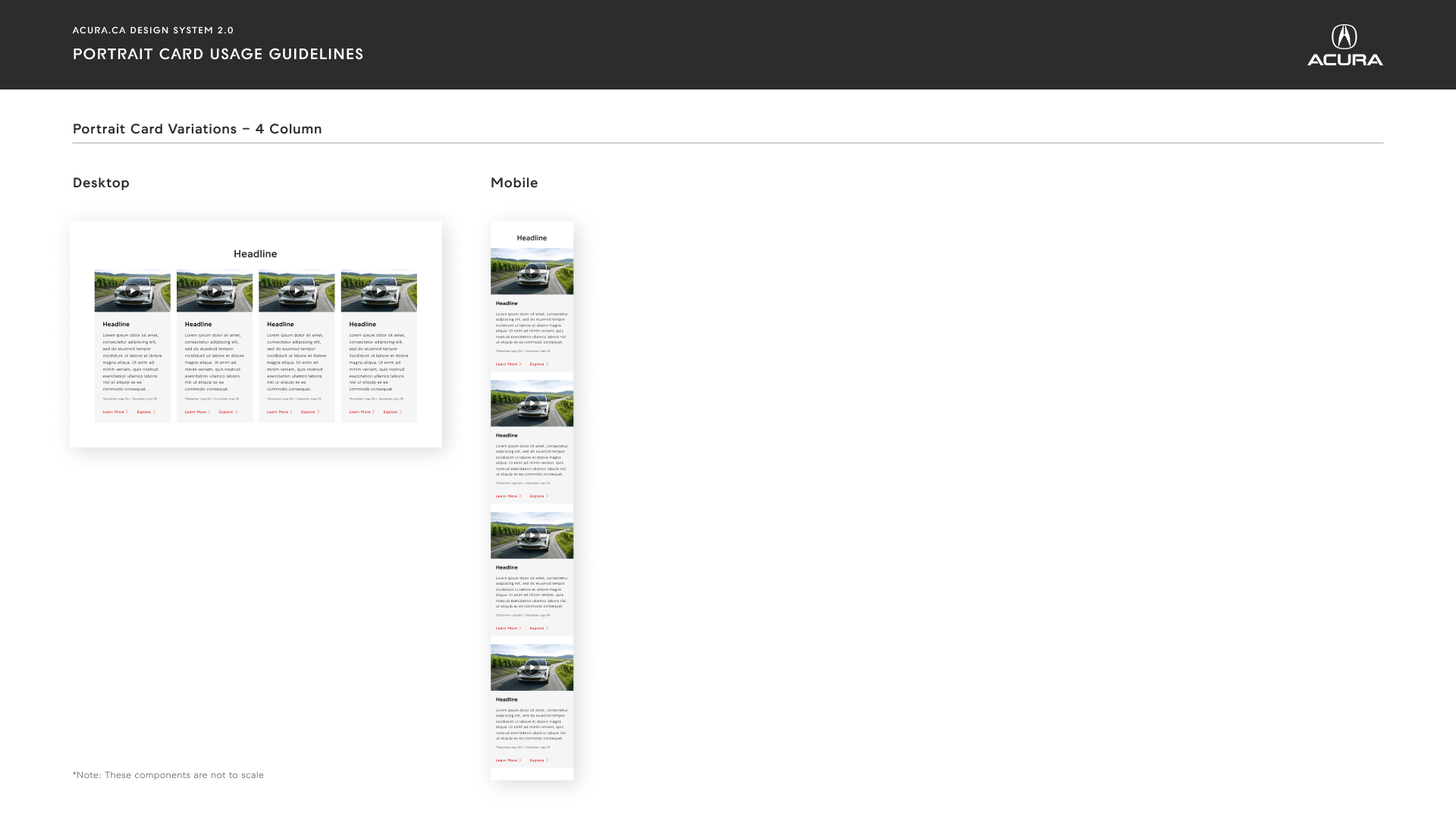Screen dimensions: 1456x819
Task: Play video on third desktop card
Action: click(x=297, y=291)
